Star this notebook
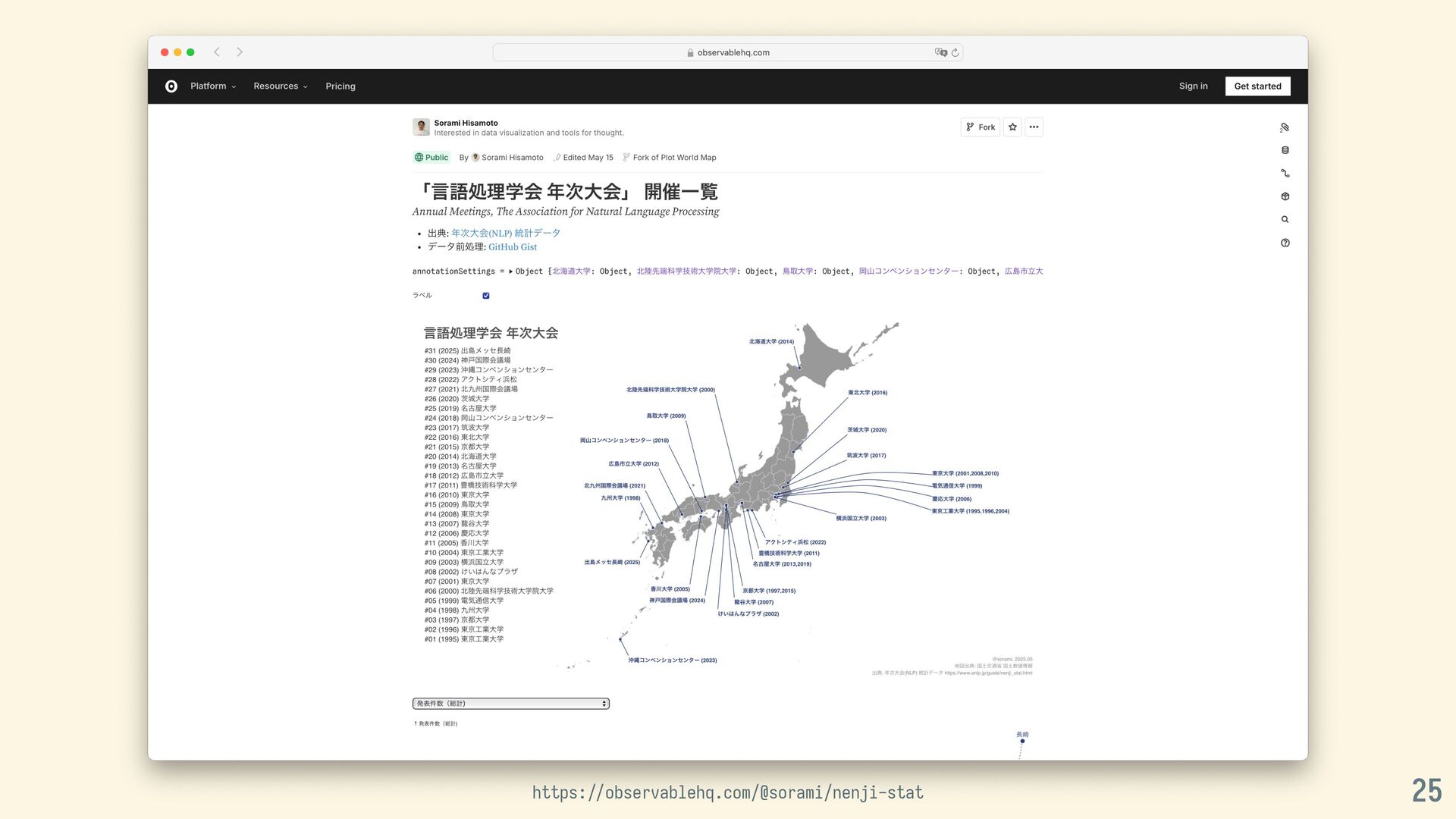This screenshot has height=819, width=1456. coord(1013,127)
